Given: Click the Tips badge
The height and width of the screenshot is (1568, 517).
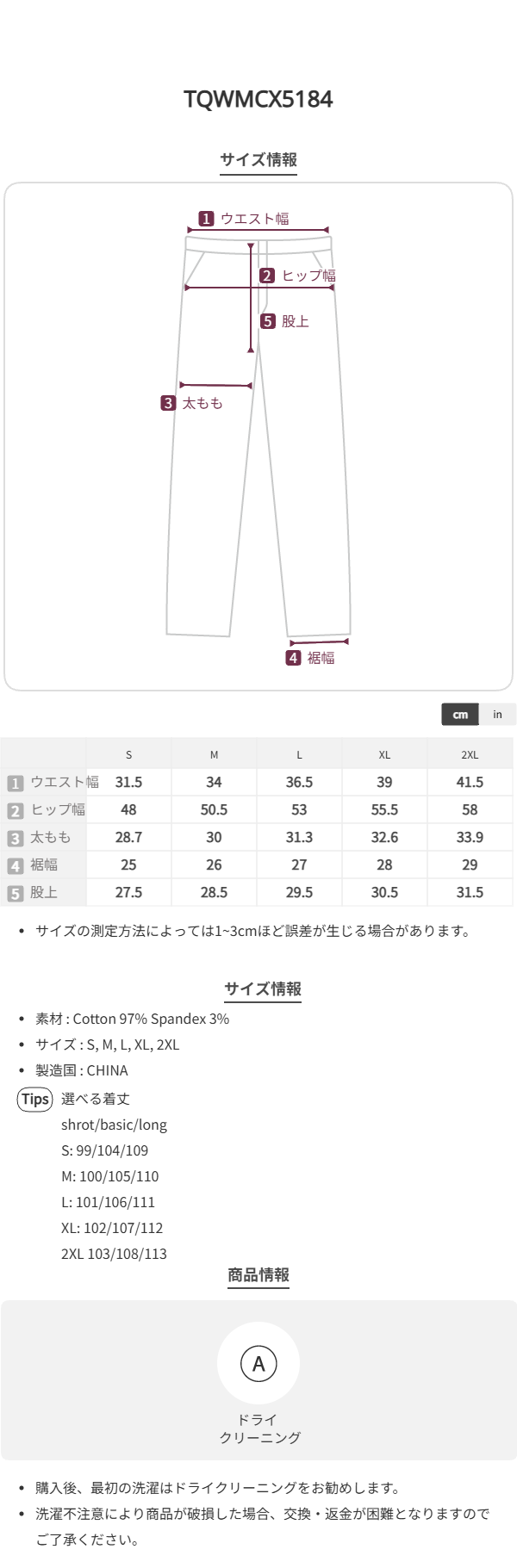Looking at the screenshot, I should coord(35,1099).
